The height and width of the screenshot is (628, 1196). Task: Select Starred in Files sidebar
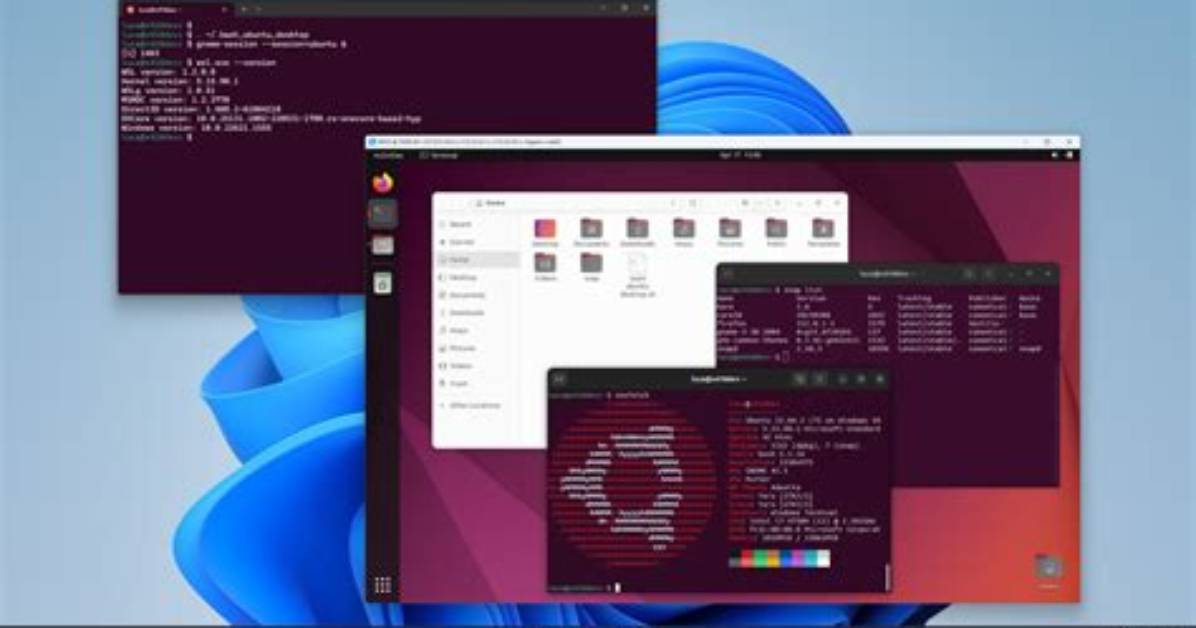(x=477, y=242)
